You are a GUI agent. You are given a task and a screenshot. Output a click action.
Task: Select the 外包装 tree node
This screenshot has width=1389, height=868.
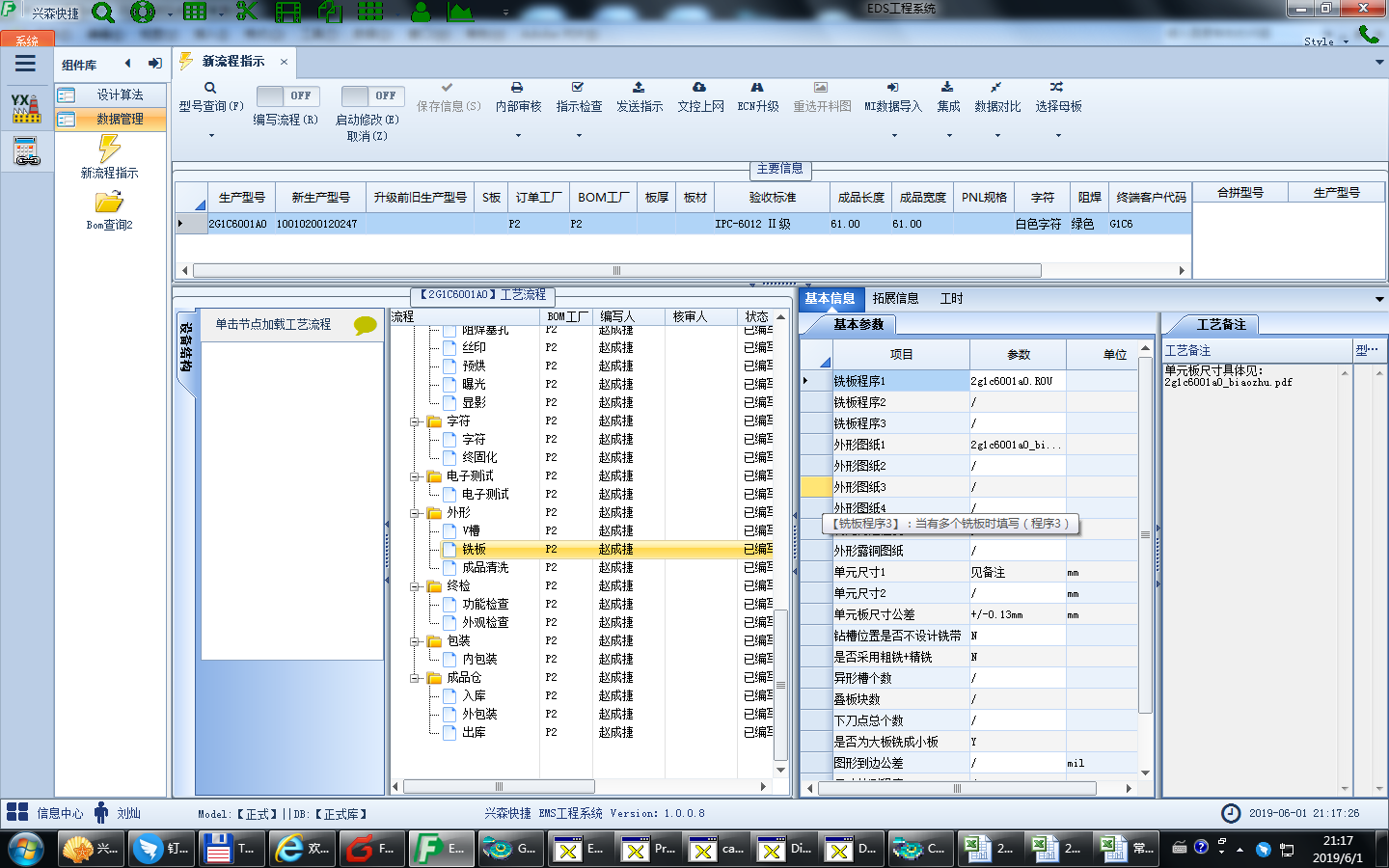479,714
